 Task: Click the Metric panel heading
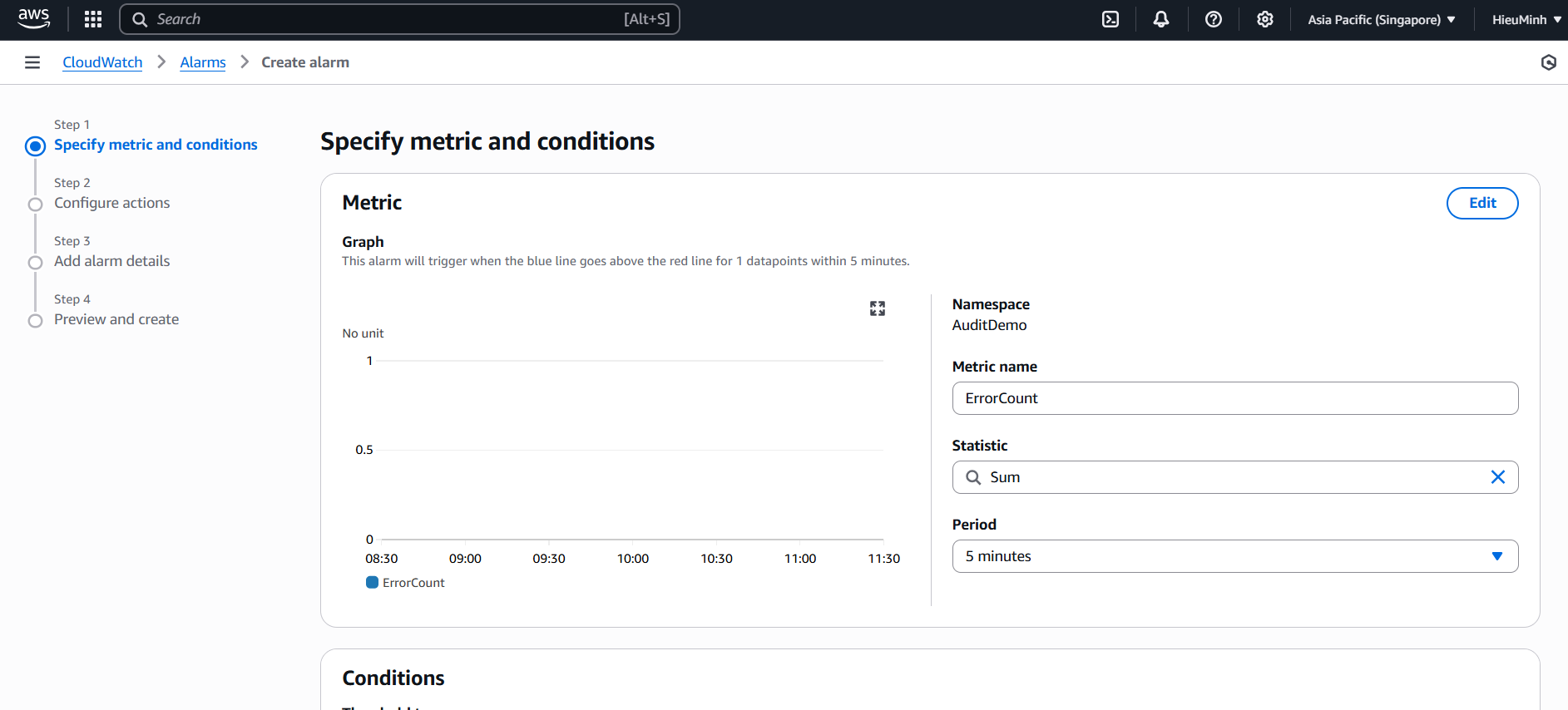[x=372, y=203]
